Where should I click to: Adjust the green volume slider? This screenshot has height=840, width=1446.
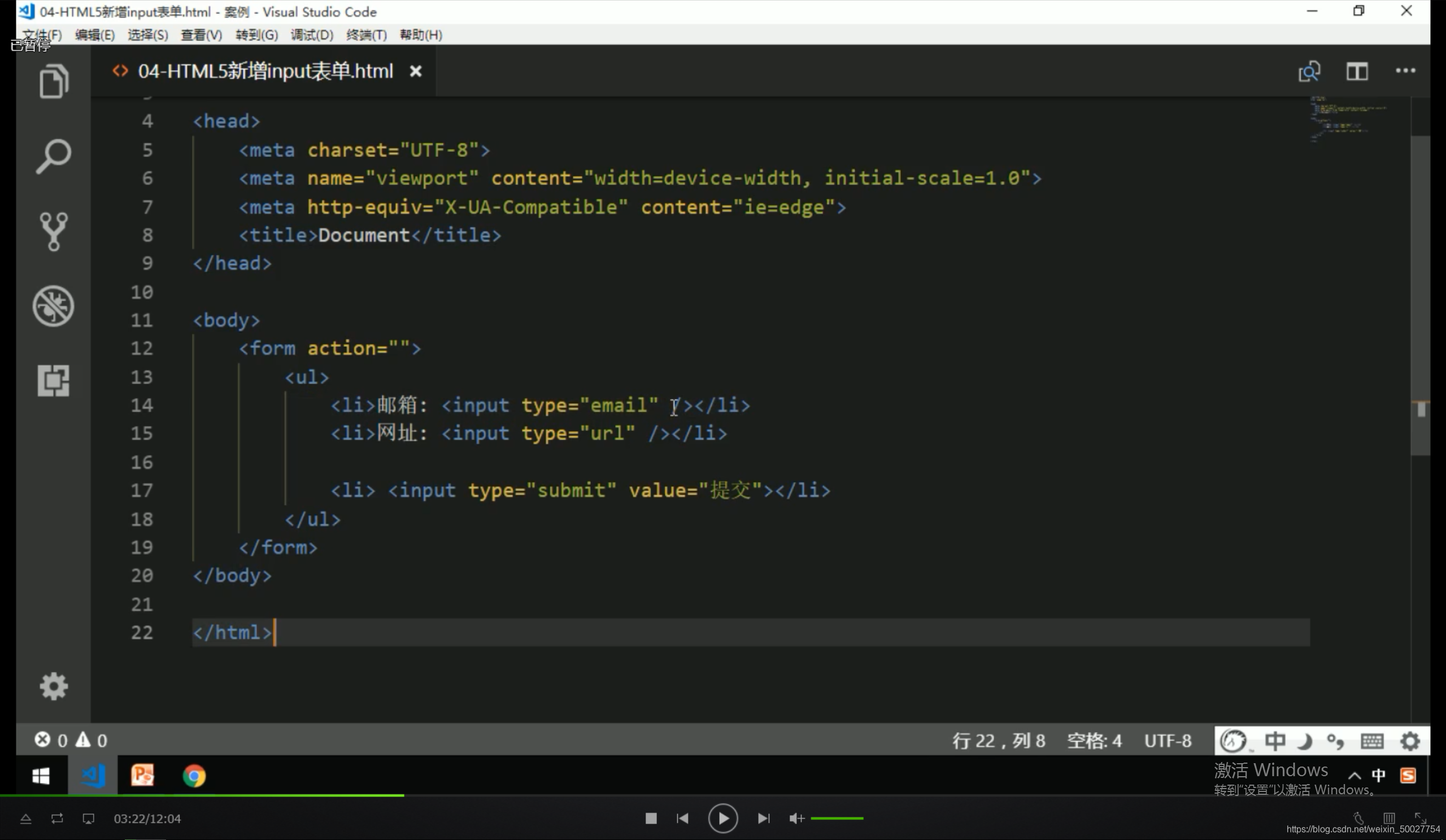tap(837, 818)
